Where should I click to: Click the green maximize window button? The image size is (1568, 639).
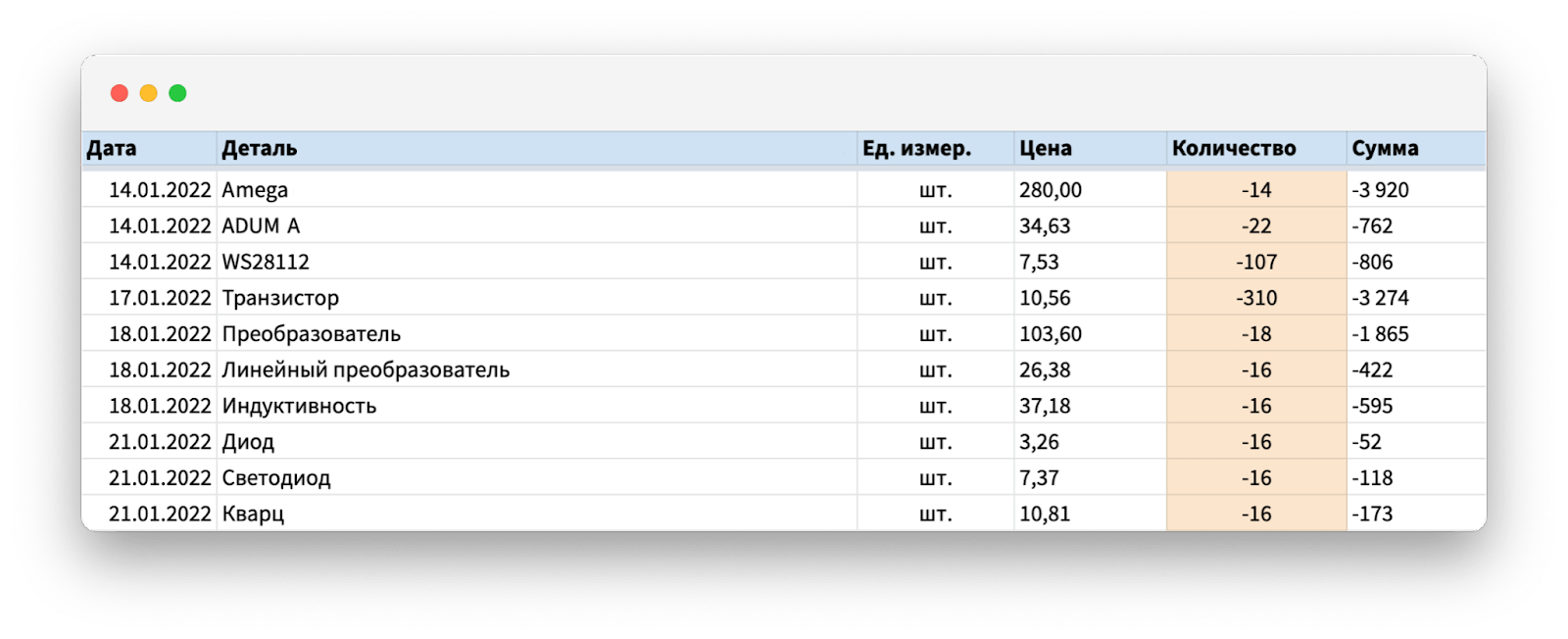click(x=177, y=93)
